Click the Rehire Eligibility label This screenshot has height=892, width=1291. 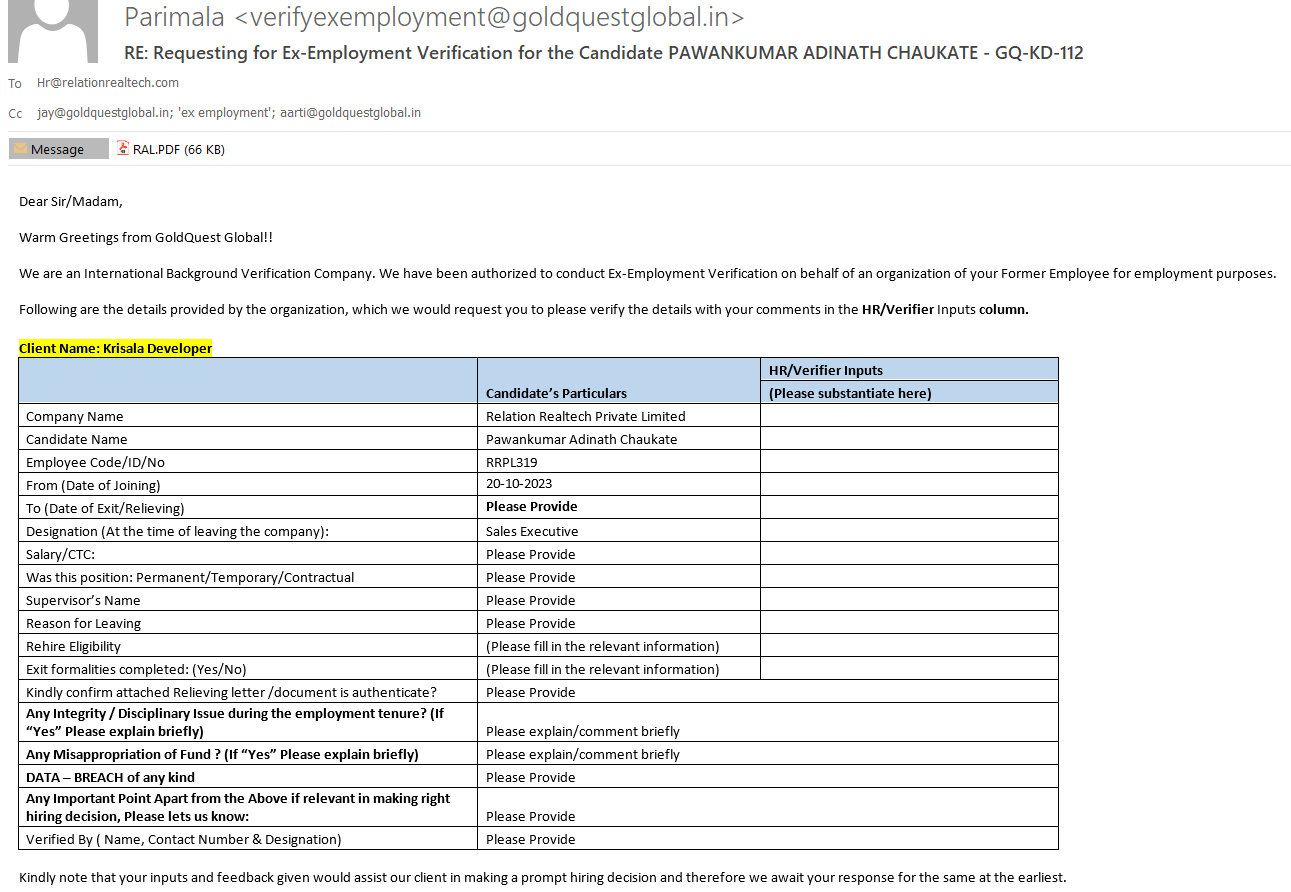74,646
